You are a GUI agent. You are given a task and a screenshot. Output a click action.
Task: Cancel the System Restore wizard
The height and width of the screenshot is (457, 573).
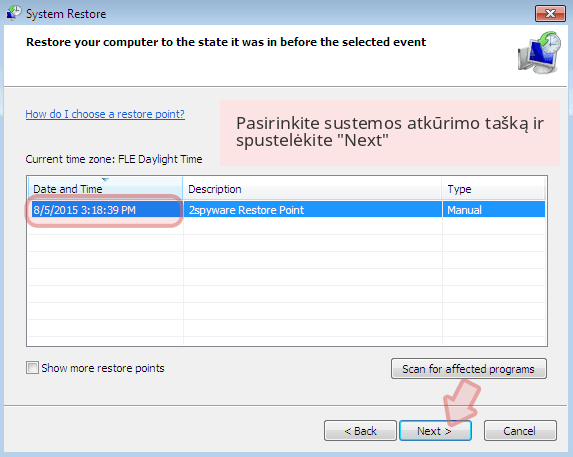pos(520,431)
